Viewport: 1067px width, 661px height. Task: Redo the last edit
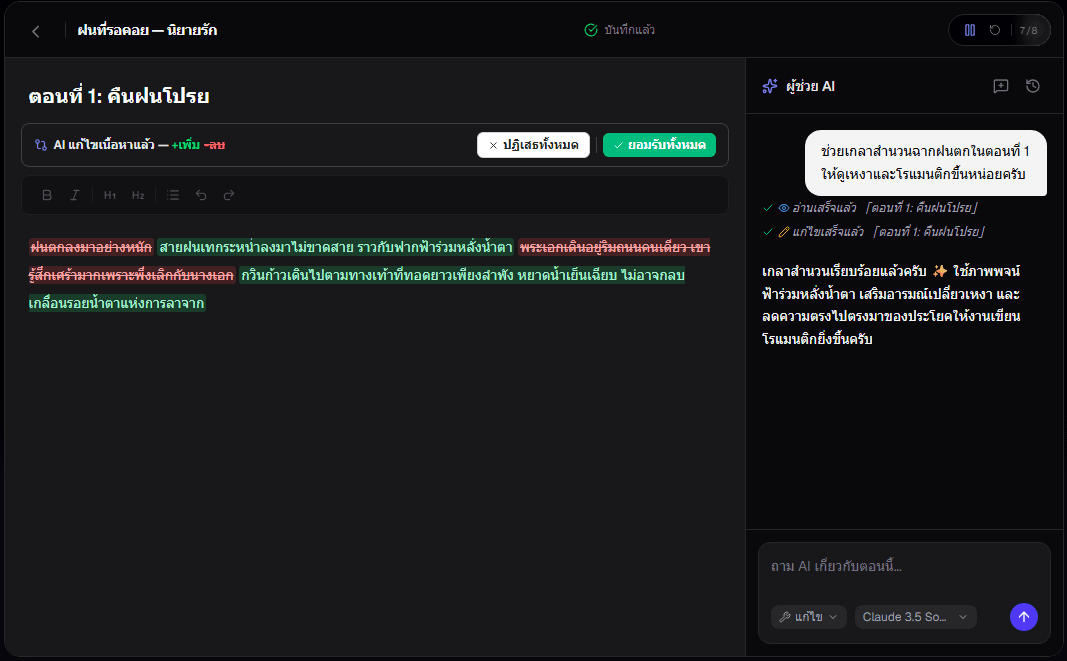pos(229,195)
